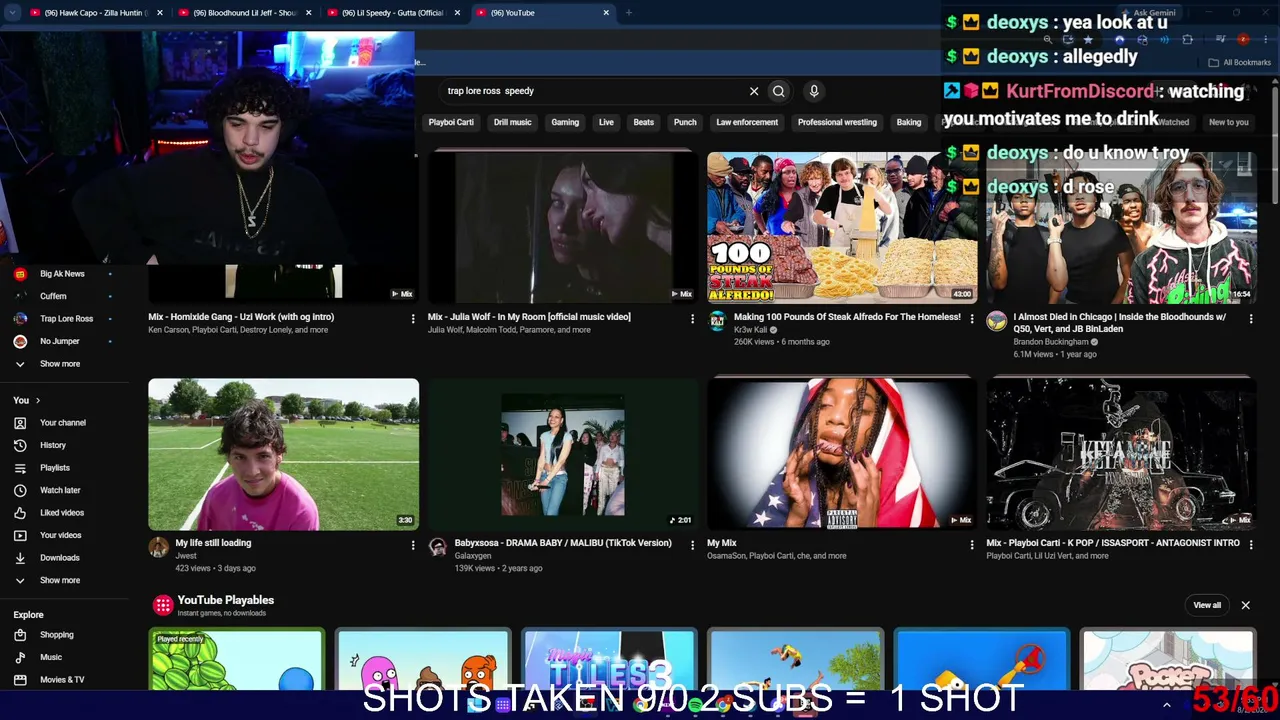Open Your channel page
Screen dimensions: 1280x720
click(x=64, y=423)
